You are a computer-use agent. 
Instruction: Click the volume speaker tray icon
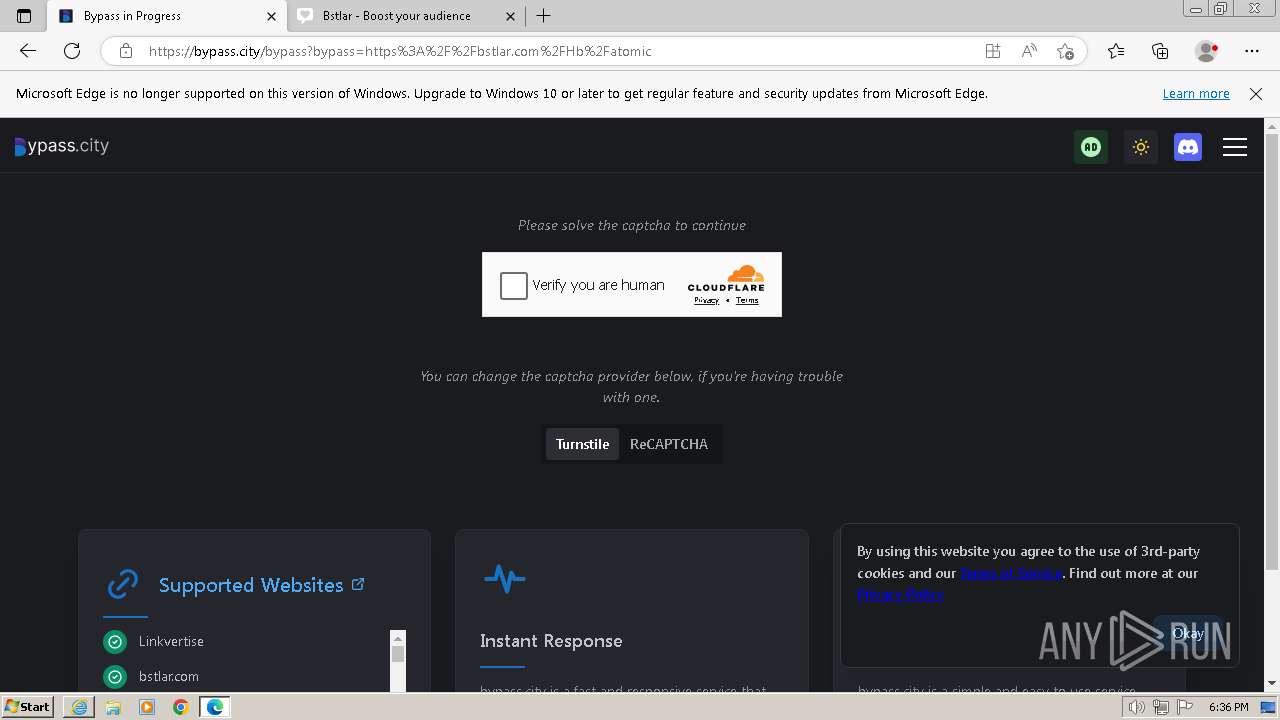tap(1137, 708)
